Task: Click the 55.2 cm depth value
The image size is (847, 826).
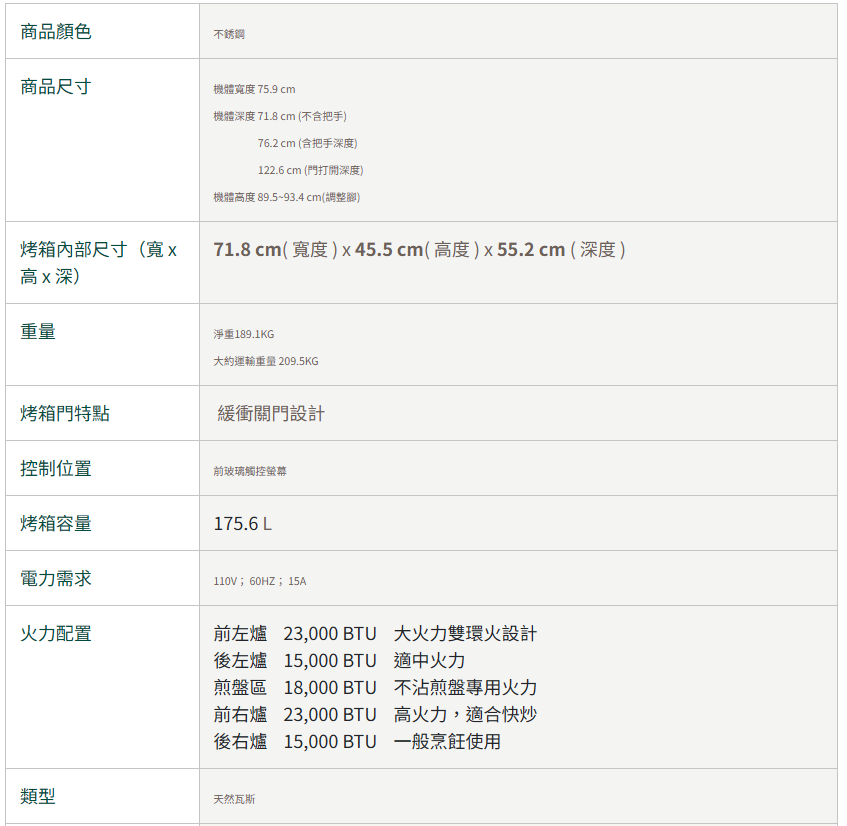Action: [x=531, y=250]
